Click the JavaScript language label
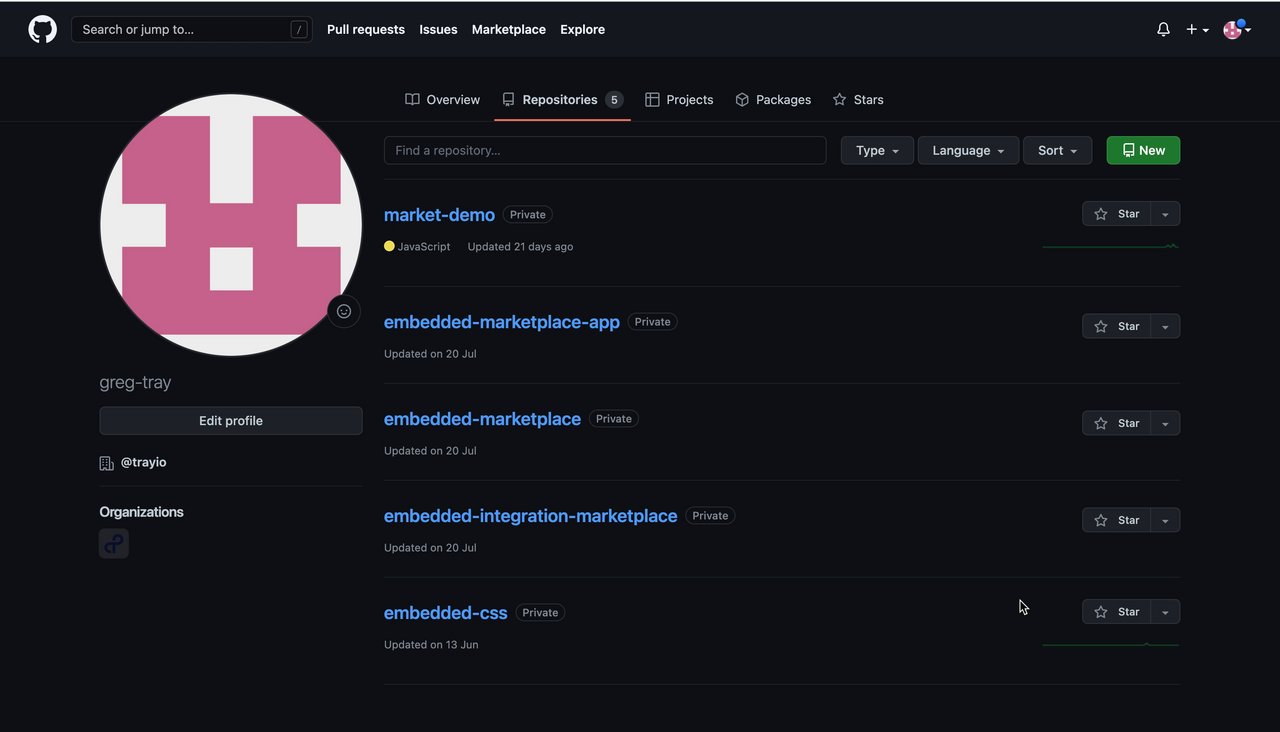Screen dimensions: 1280x732 (x=424, y=247)
